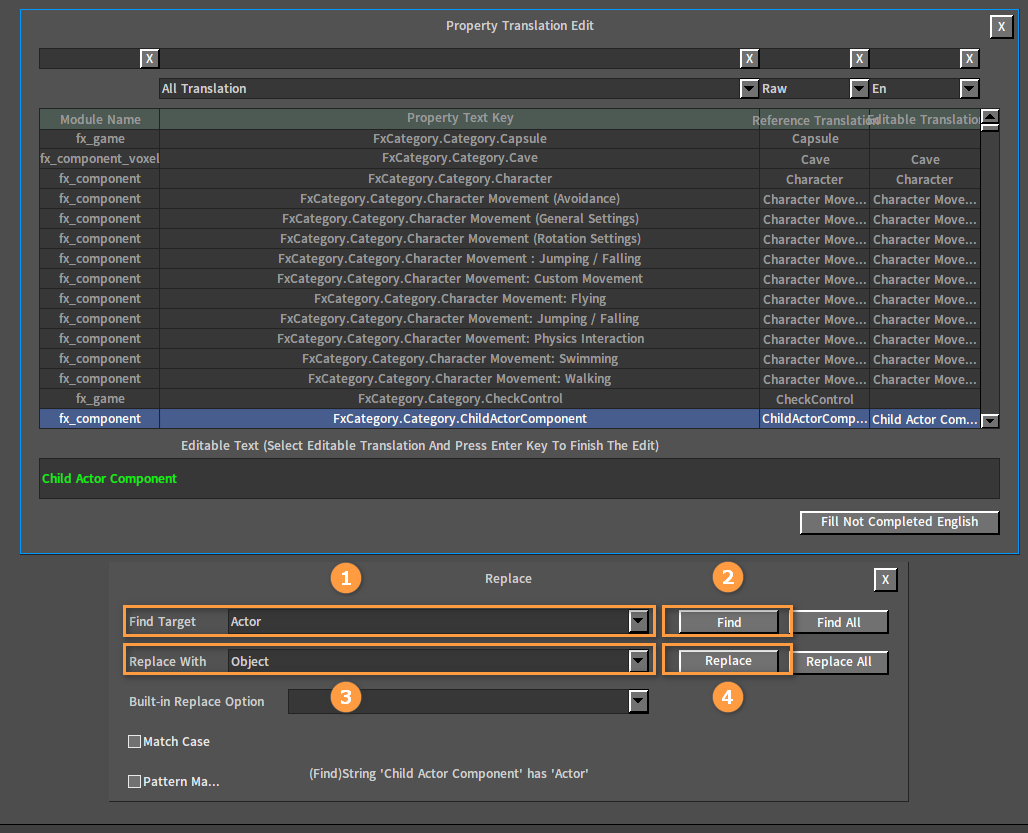The height and width of the screenshot is (833, 1028).
Task: Click the Property Text Key filter input
Action: [x=450, y=58]
